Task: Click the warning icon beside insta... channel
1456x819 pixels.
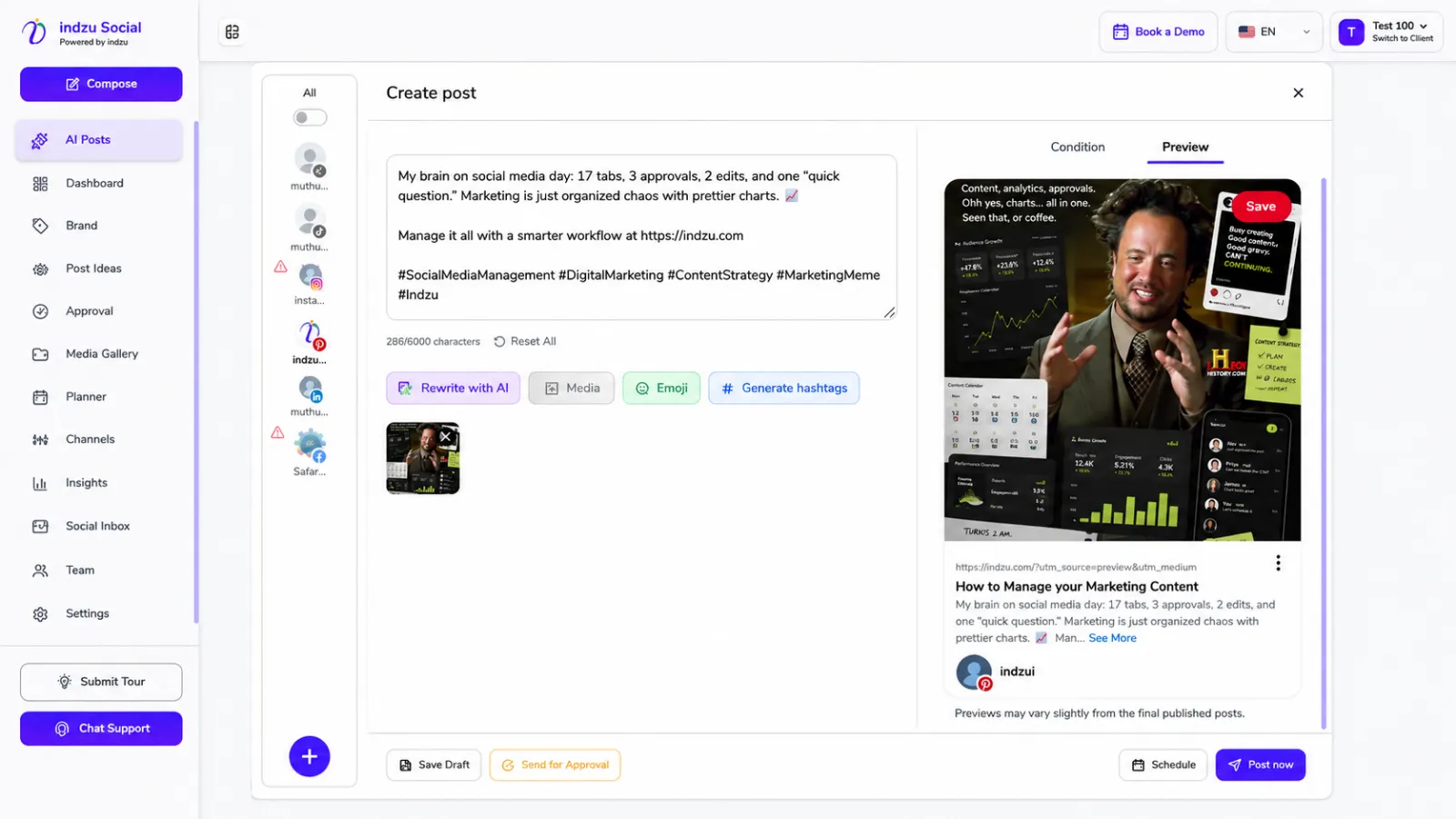Action: click(x=280, y=267)
